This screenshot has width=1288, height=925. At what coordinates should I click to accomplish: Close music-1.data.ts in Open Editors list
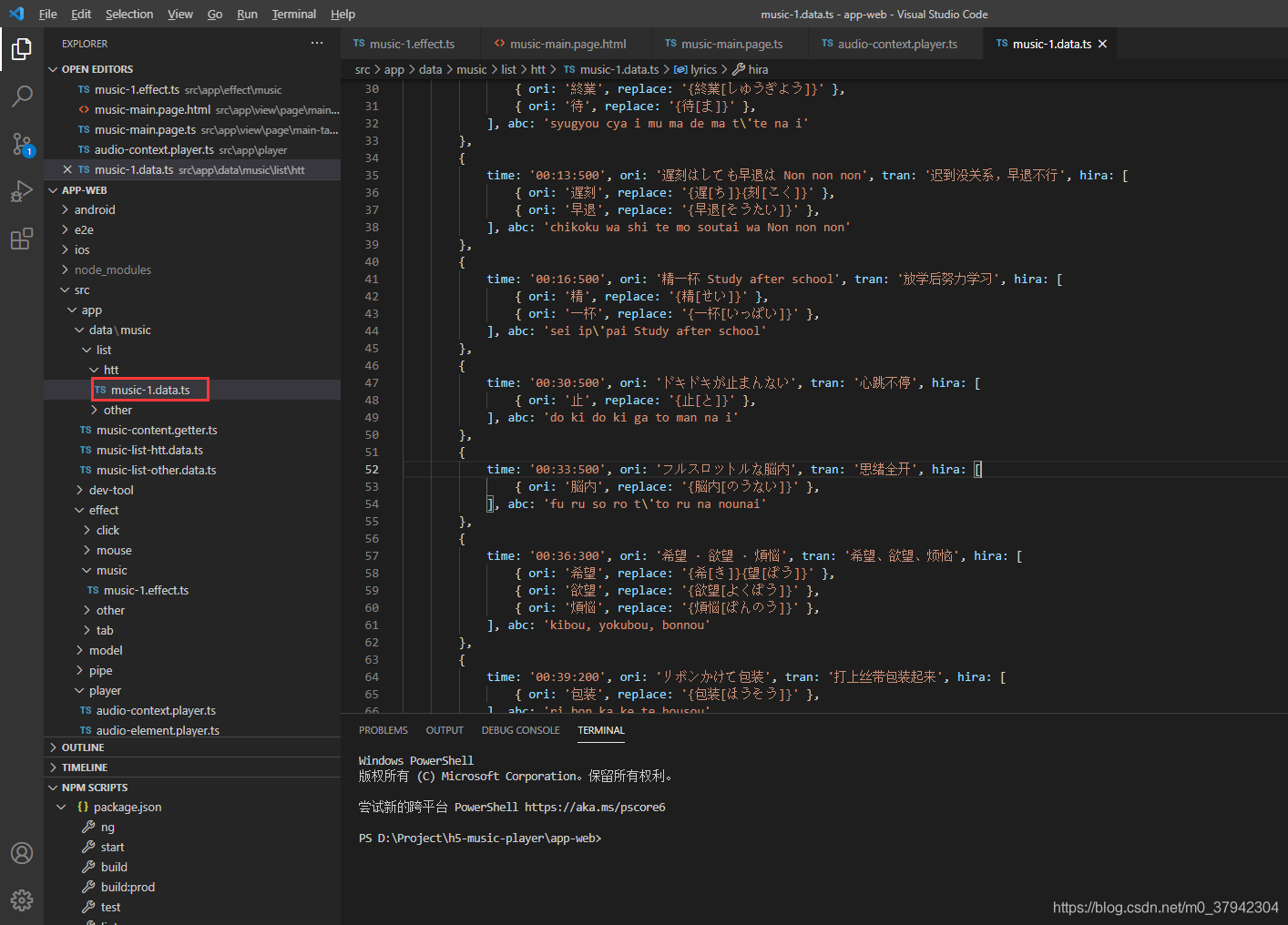(67, 169)
